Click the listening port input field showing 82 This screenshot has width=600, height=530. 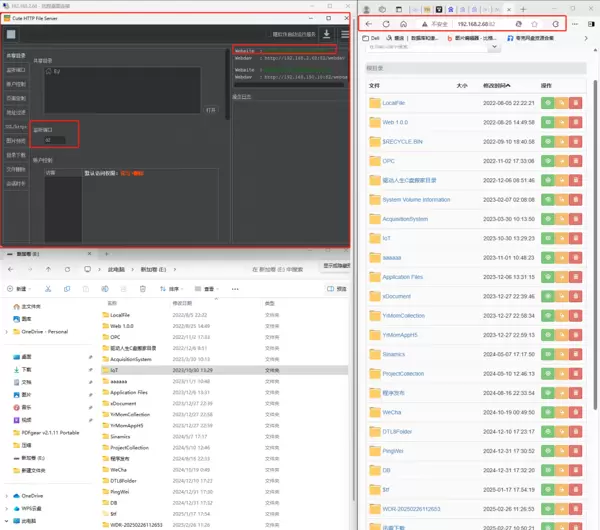[x=55, y=140]
